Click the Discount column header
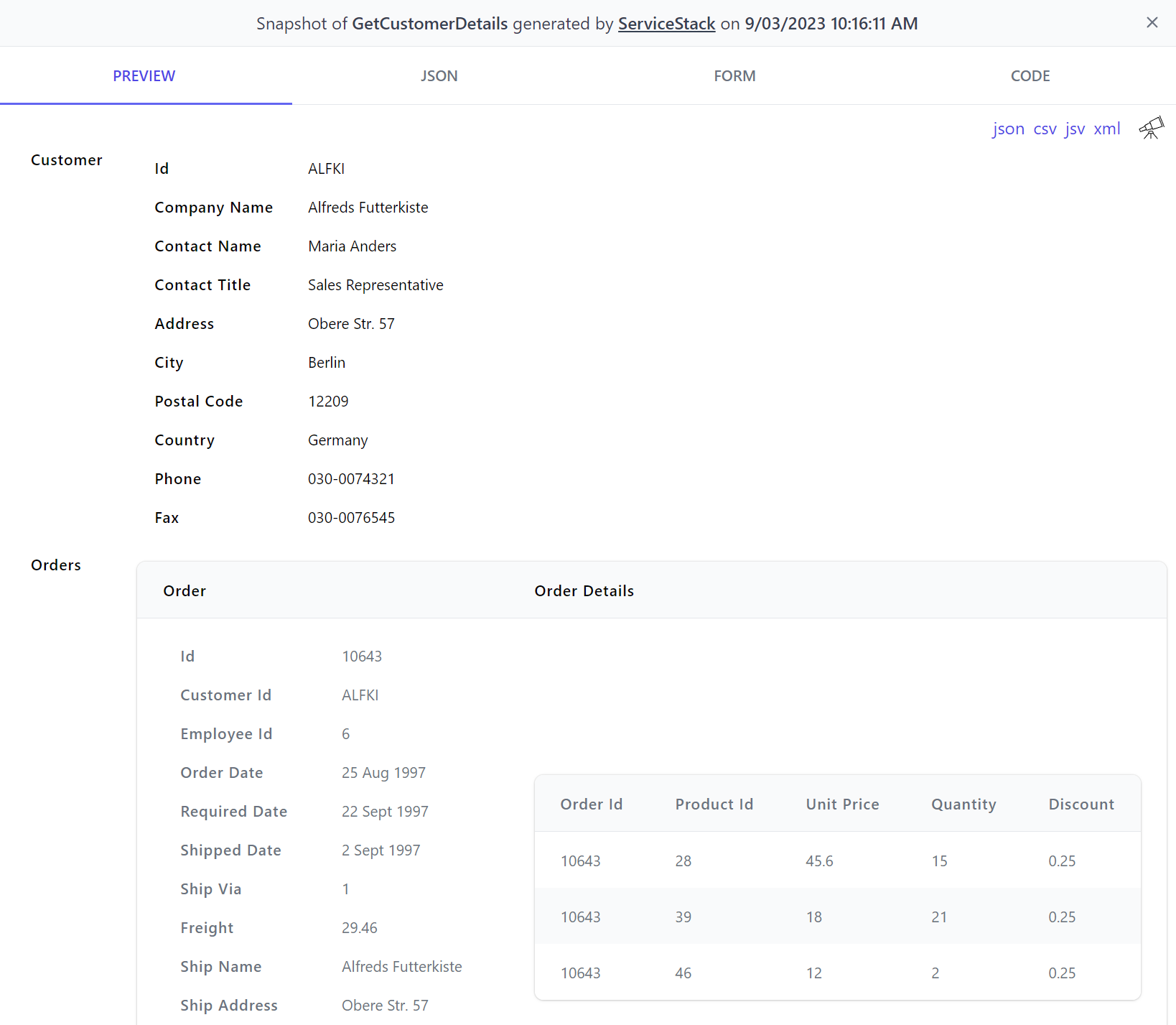Image resolution: width=1176 pixels, height=1025 pixels. (x=1081, y=804)
